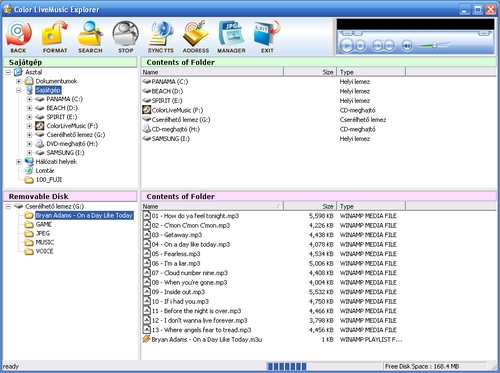The image size is (500, 373).
Task: Sort lower file list by Type column
Action: pos(371,206)
